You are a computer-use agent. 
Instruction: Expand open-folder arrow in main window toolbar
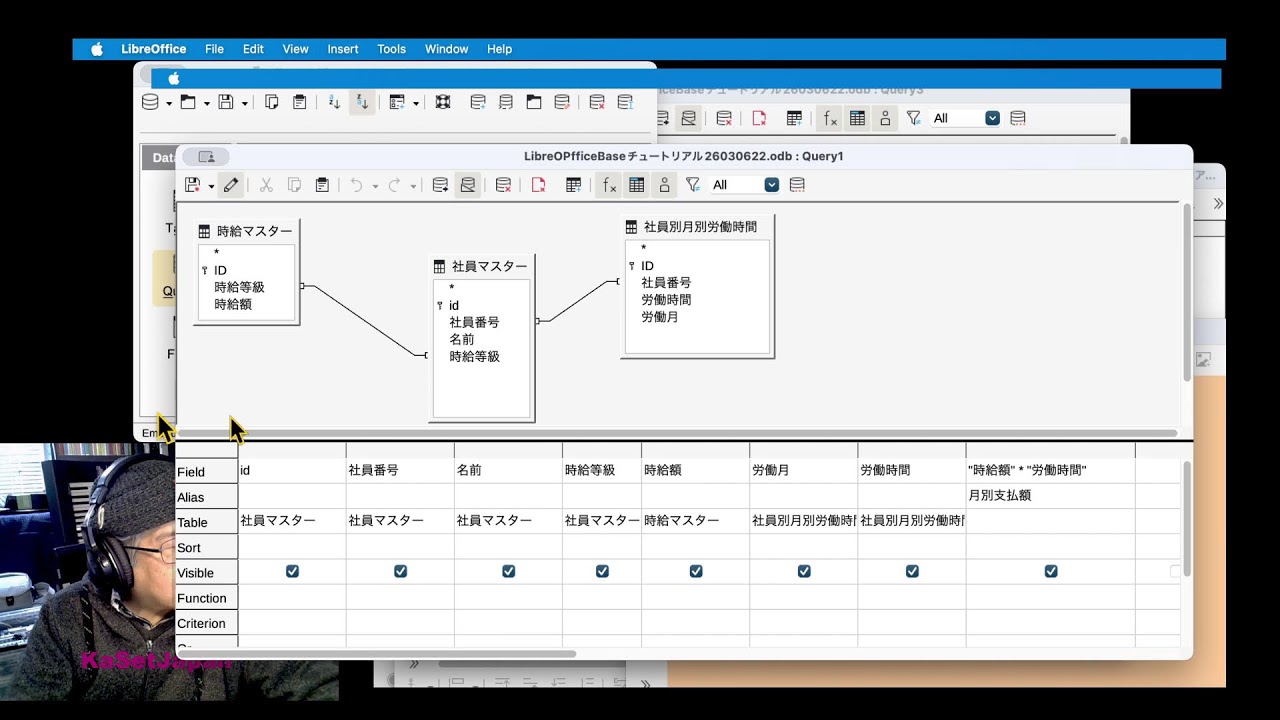click(207, 103)
